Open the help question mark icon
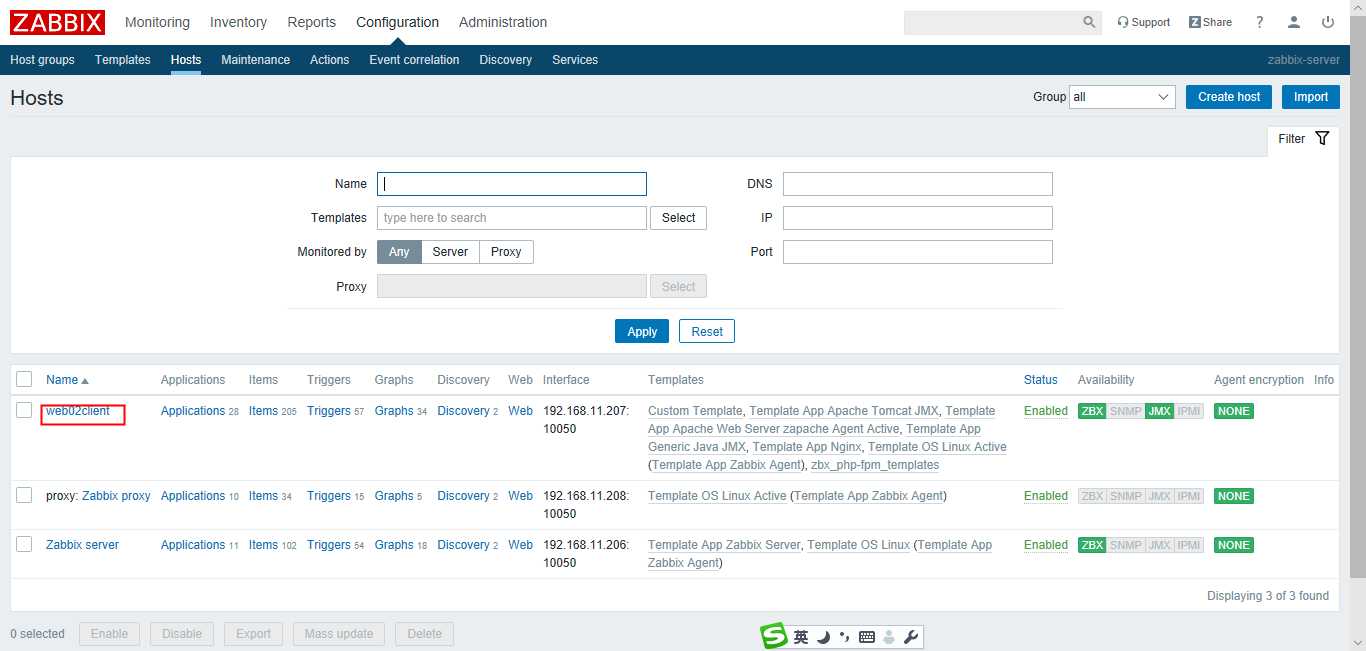 tap(1259, 22)
